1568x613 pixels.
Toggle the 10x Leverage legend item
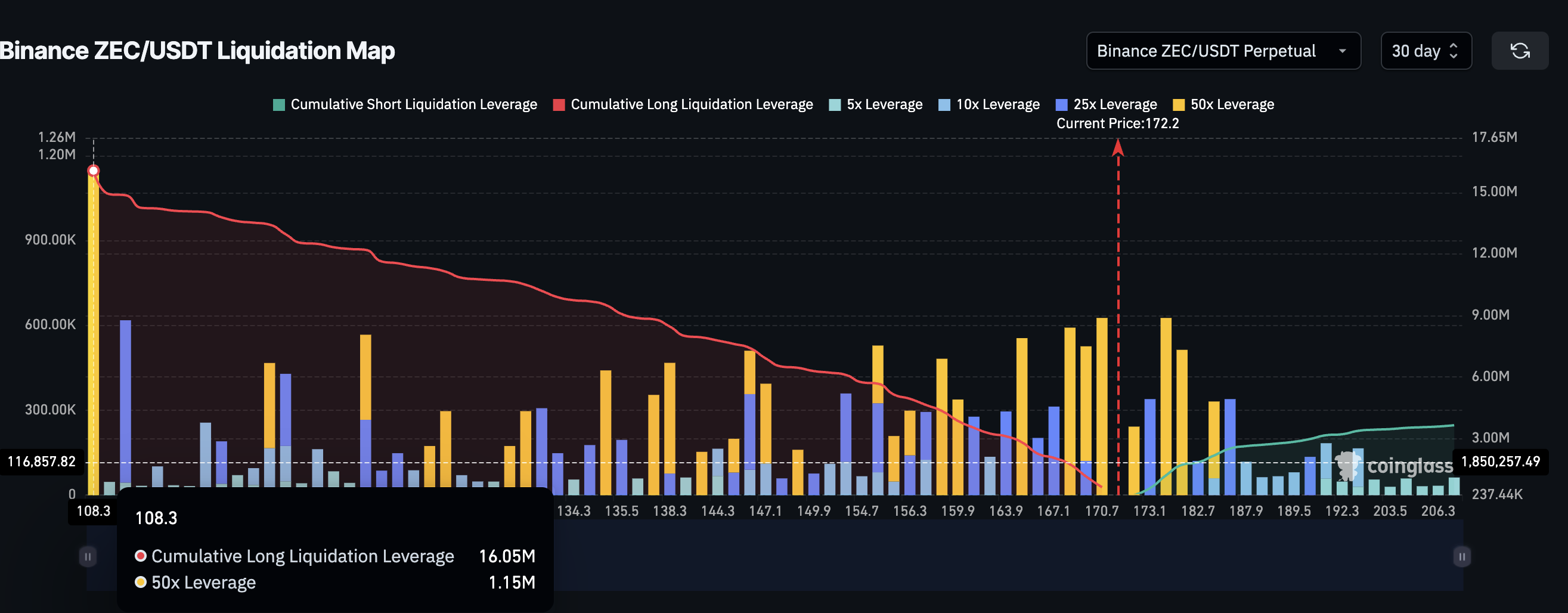[x=988, y=104]
